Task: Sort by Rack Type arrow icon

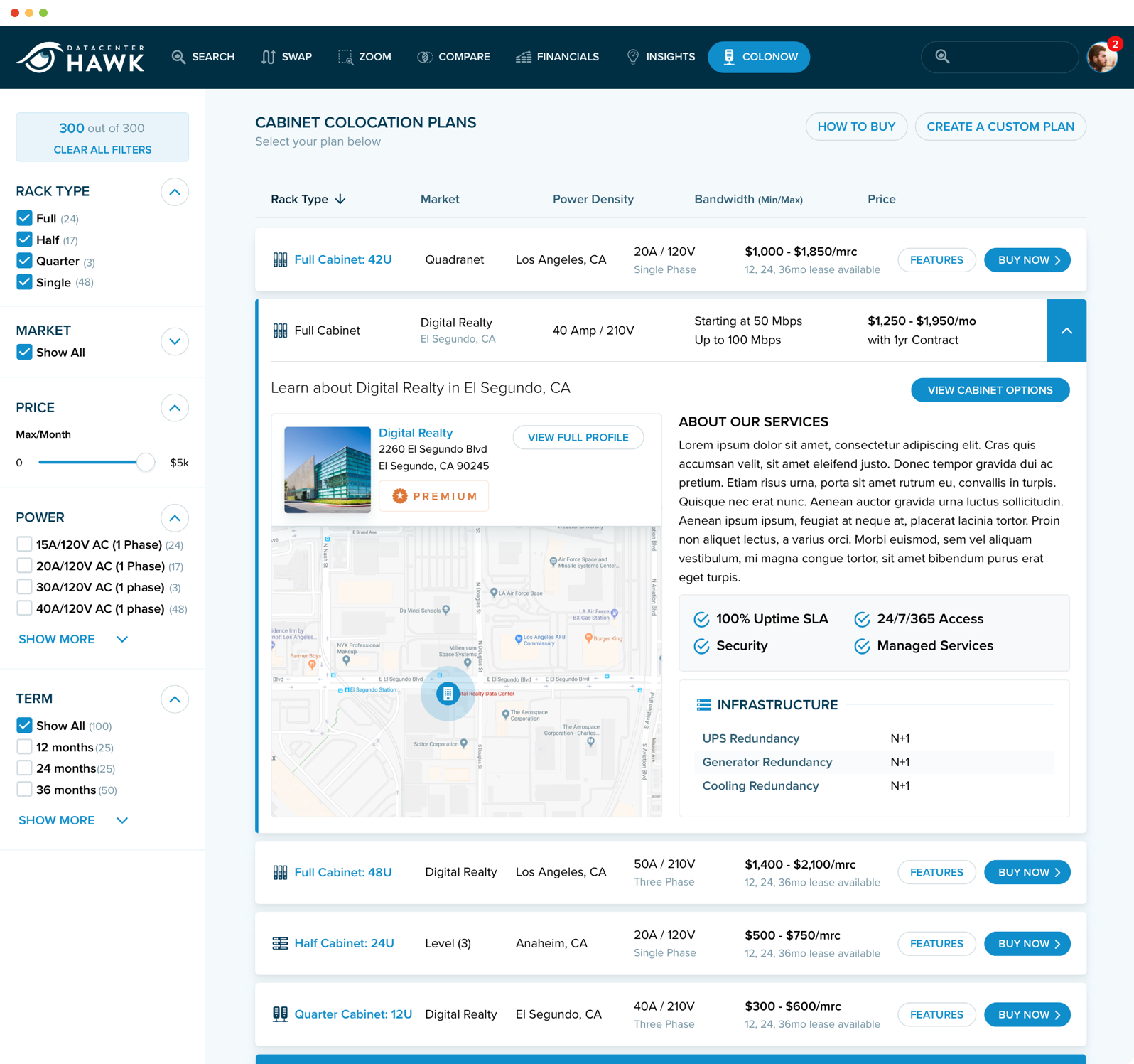Action: [340, 199]
